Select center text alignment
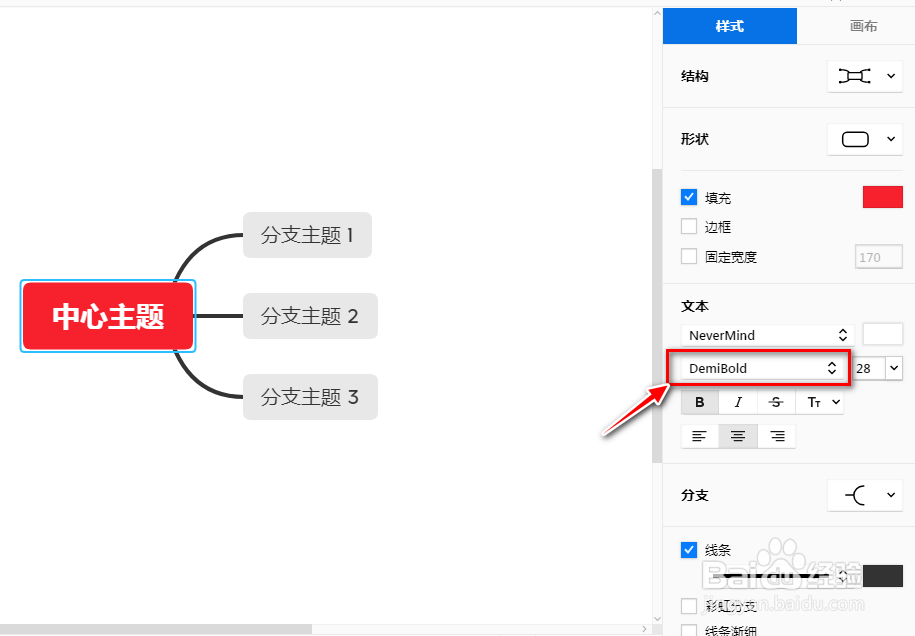Screen dimensions: 915x636 point(738,435)
